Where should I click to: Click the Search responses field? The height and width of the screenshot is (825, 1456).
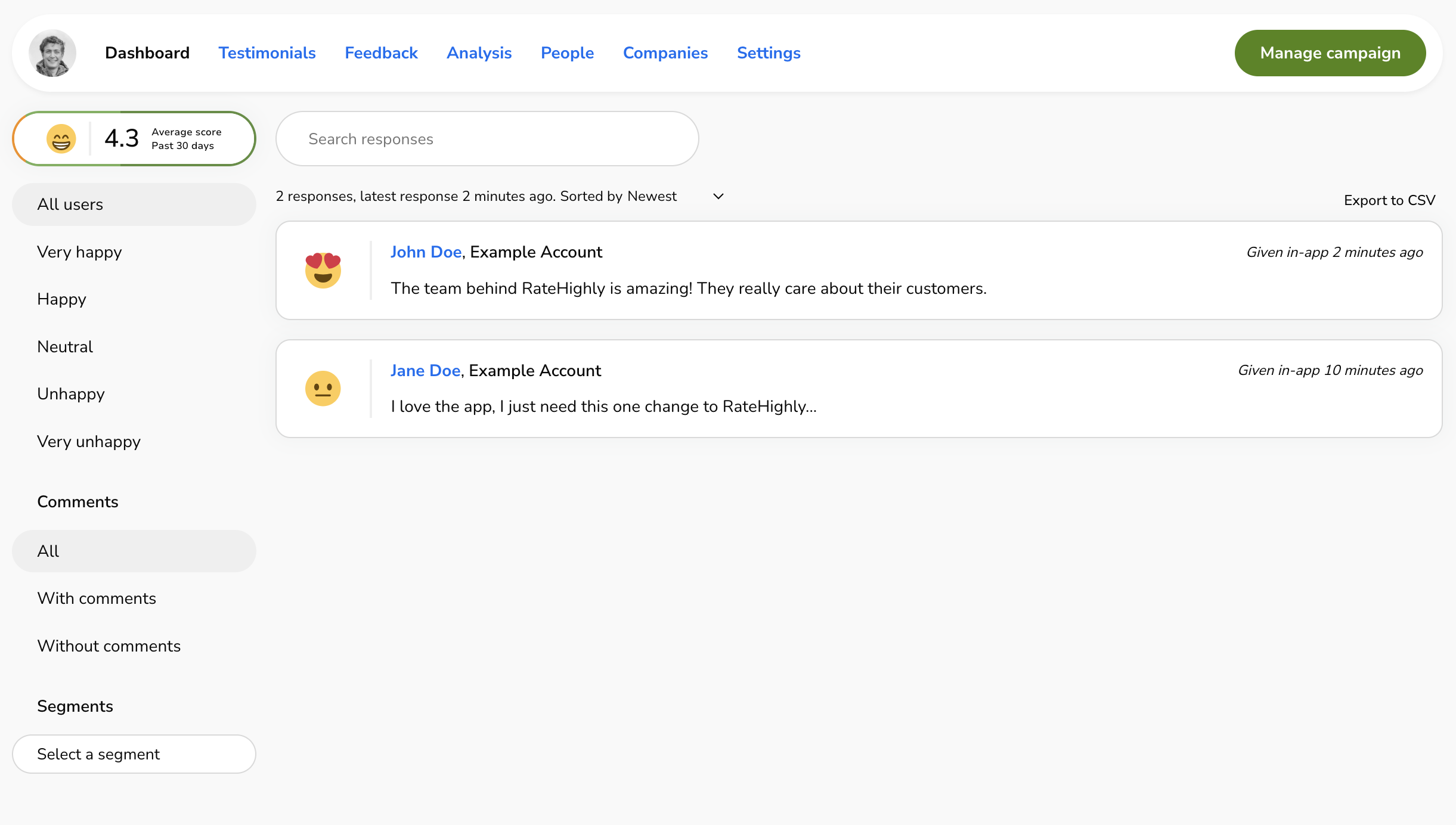[487, 139]
